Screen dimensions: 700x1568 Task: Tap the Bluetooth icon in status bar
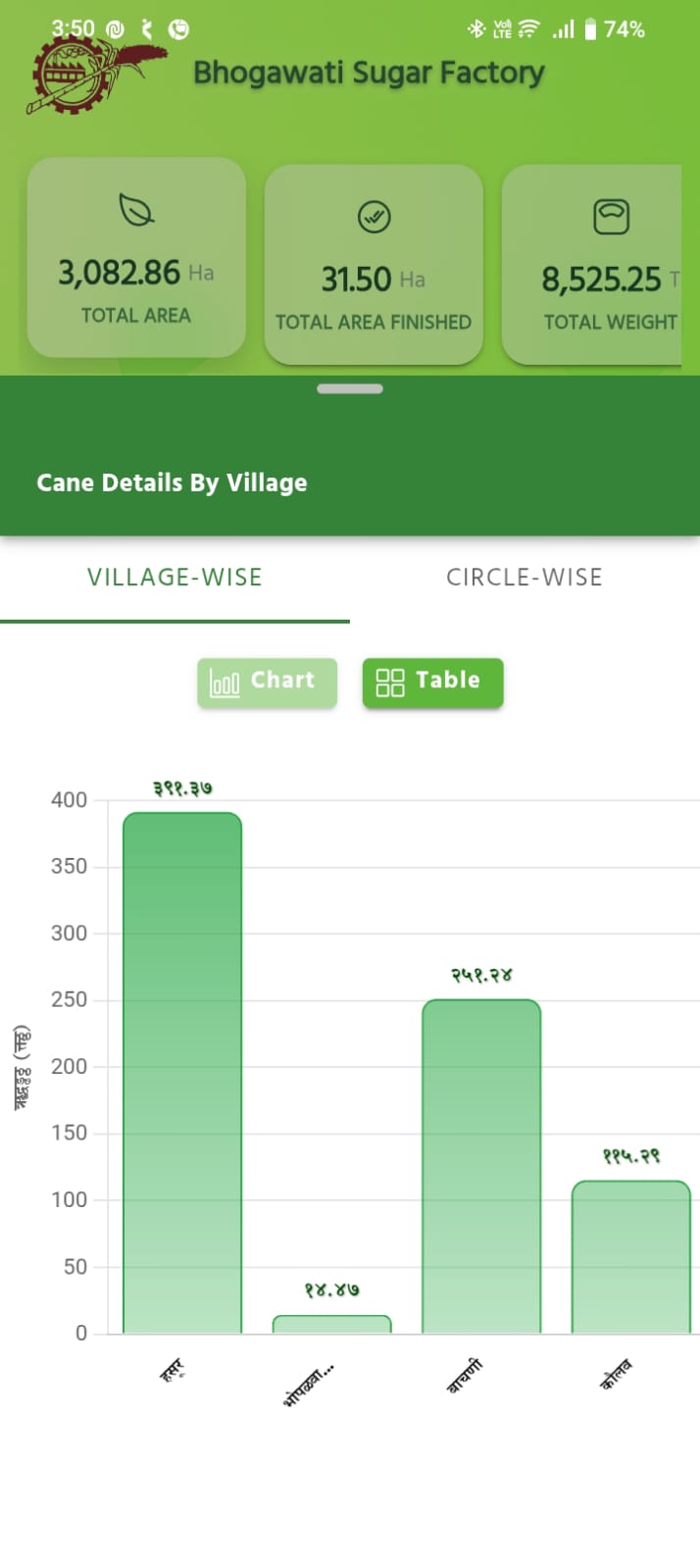[475, 29]
